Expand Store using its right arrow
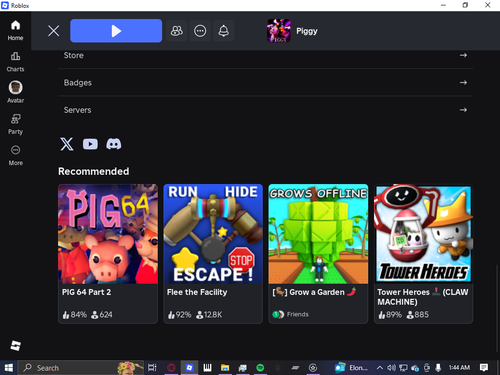 [x=463, y=55]
